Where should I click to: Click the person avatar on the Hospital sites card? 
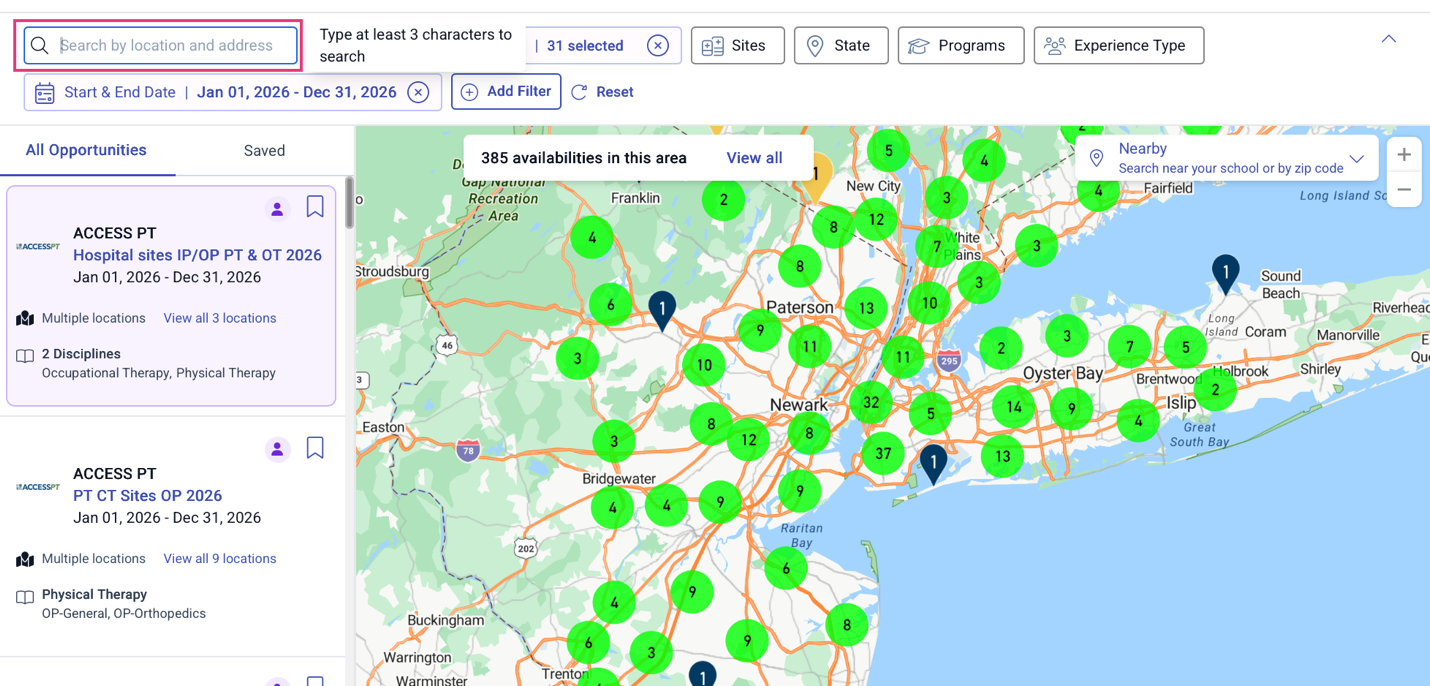pos(277,207)
